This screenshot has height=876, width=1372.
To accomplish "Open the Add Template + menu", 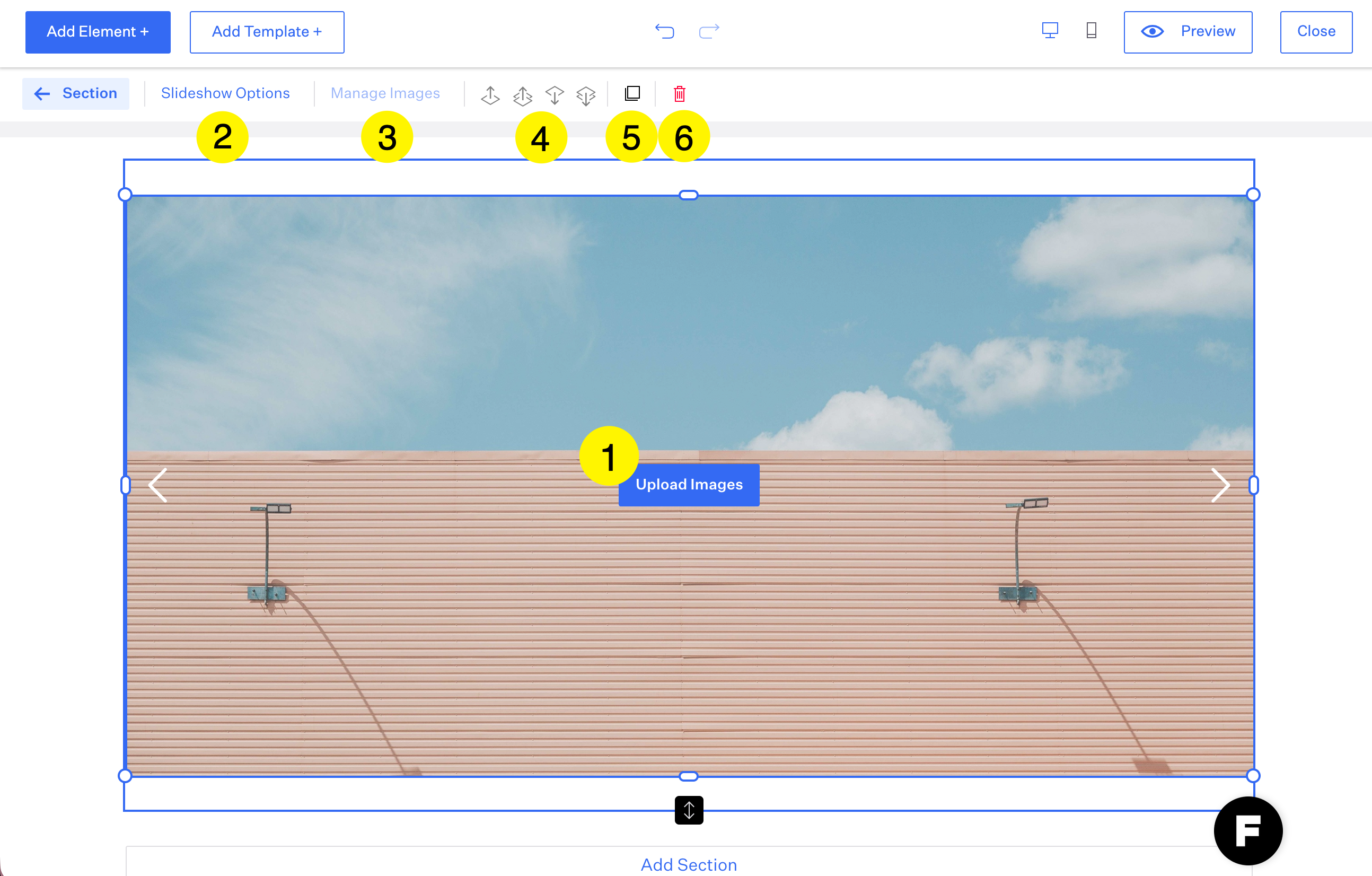I will point(267,32).
